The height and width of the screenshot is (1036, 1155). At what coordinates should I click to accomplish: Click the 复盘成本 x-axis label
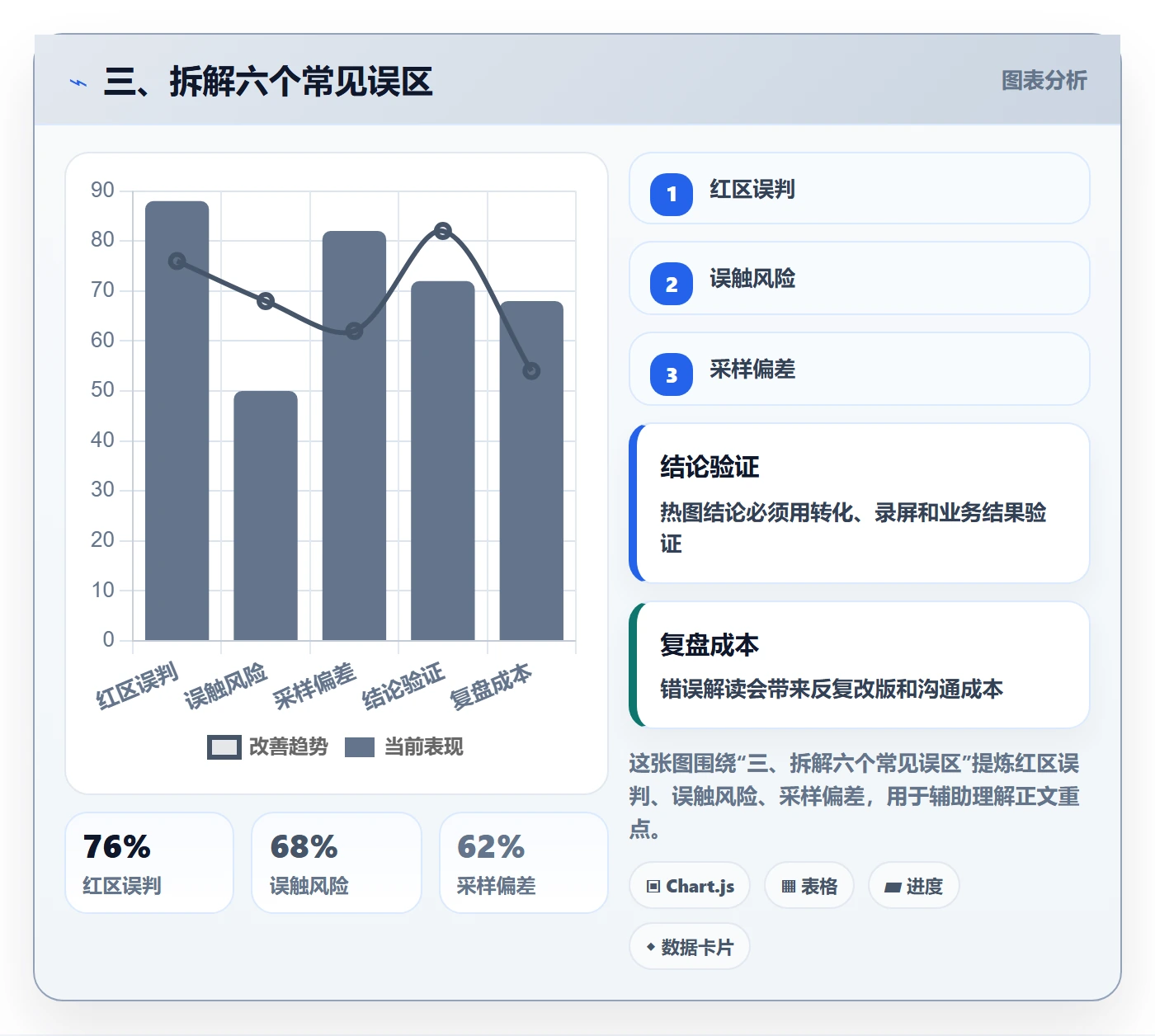[491, 686]
